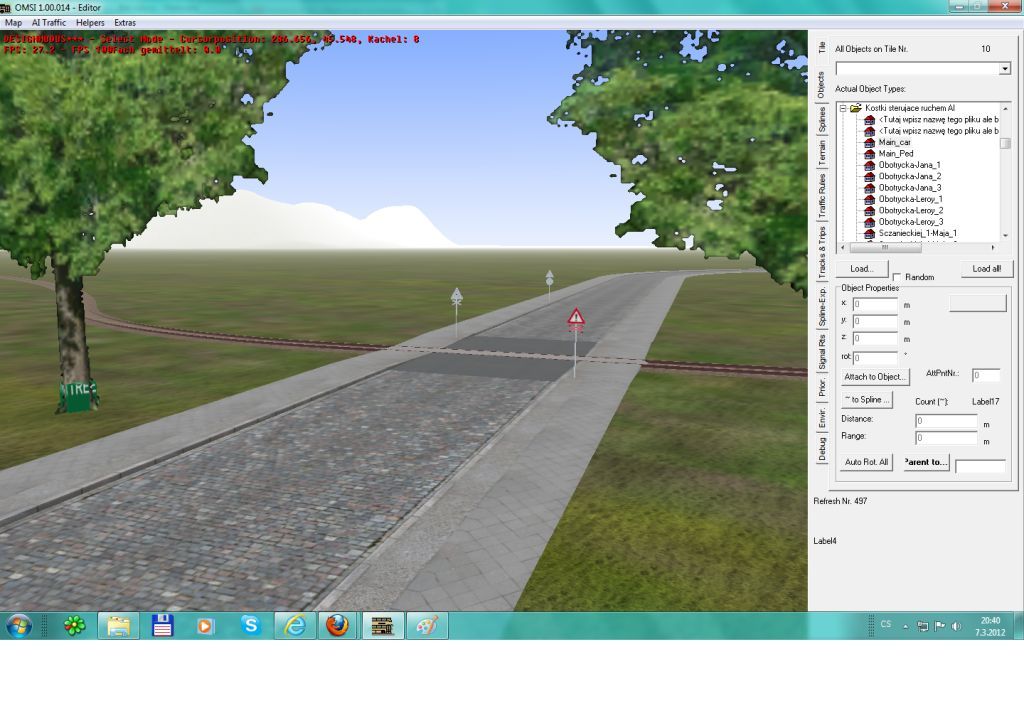Enable the Random checkbox

point(897,277)
